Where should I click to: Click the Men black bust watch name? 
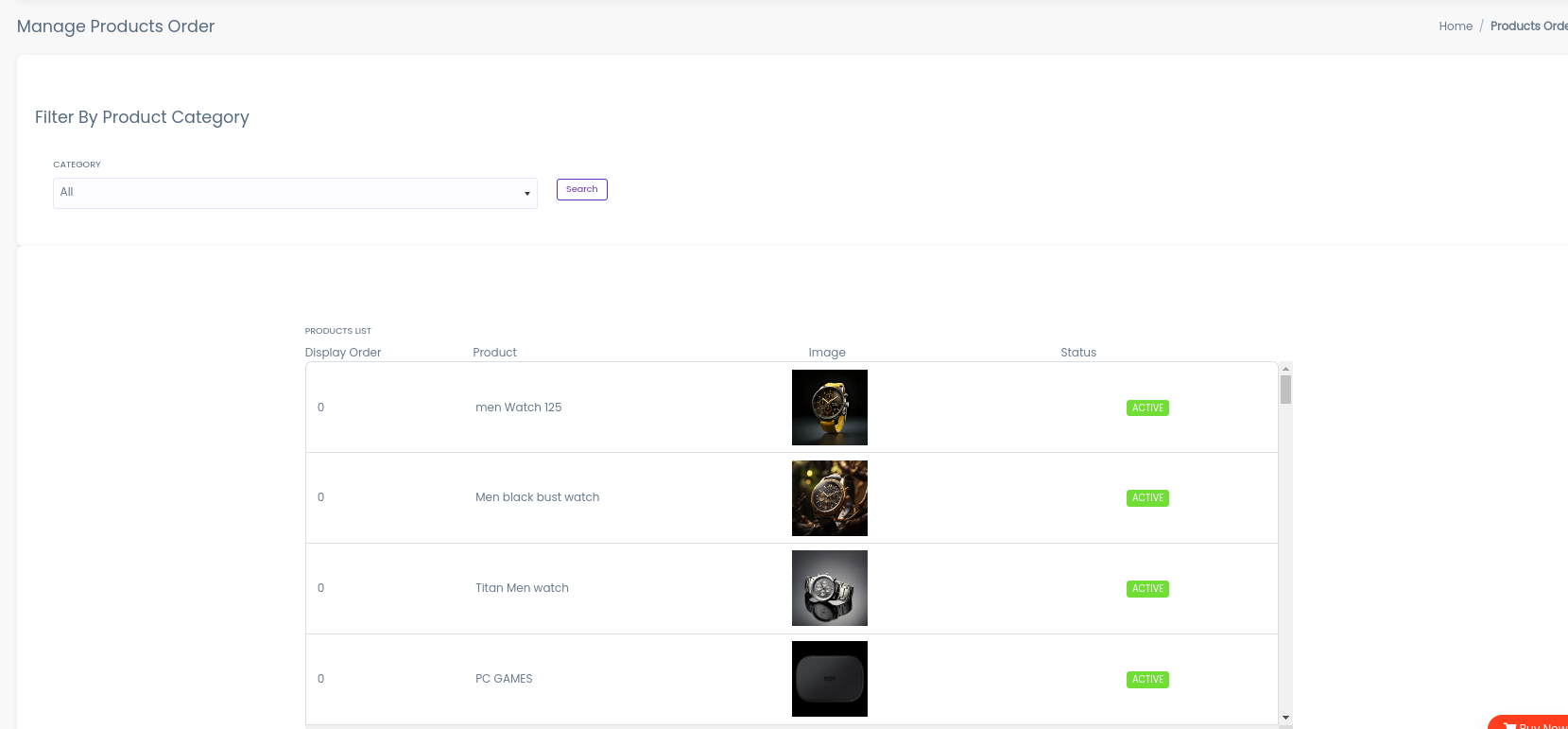pyautogui.click(x=537, y=497)
